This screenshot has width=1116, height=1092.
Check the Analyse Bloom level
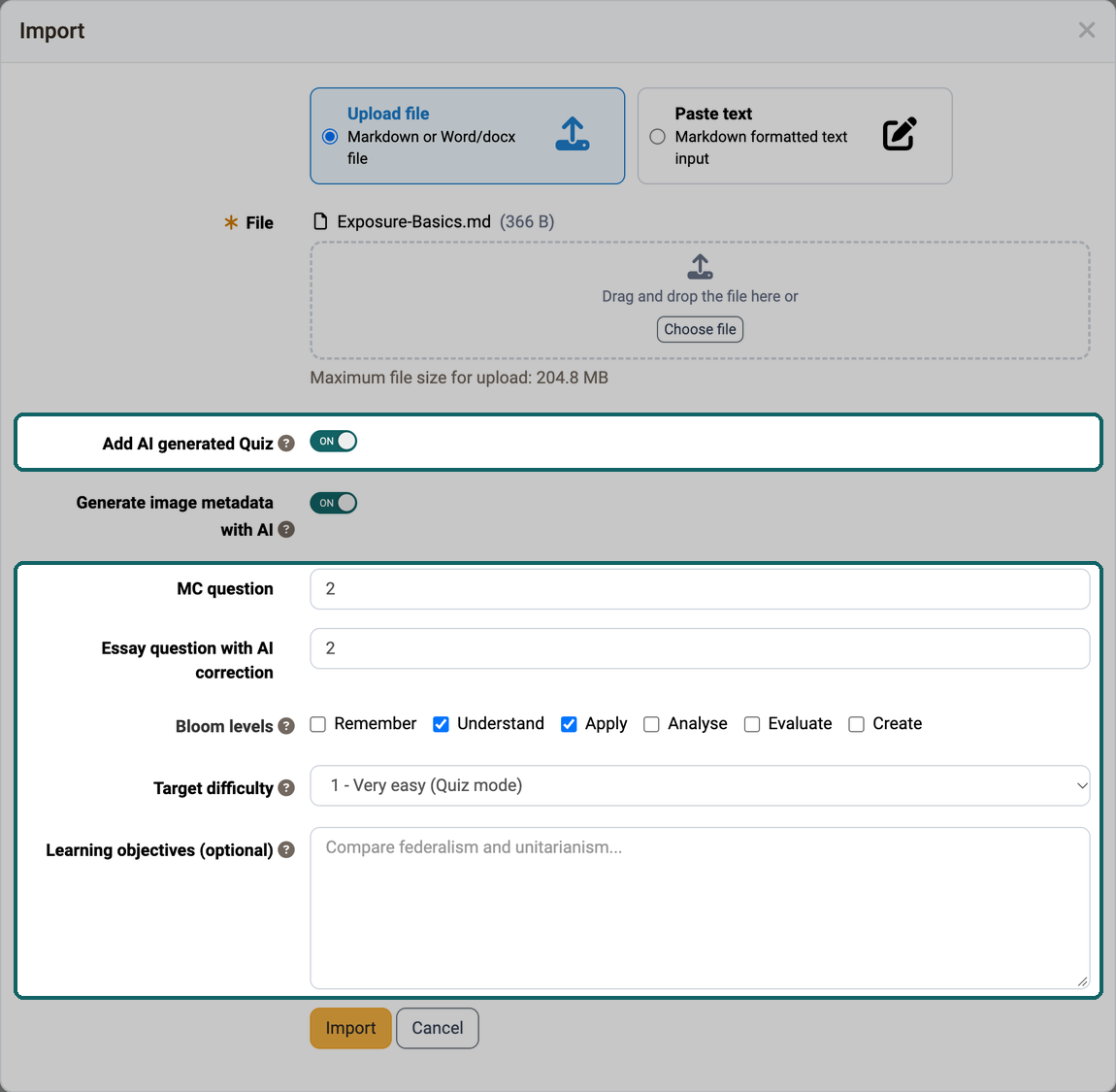(x=651, y=724)
